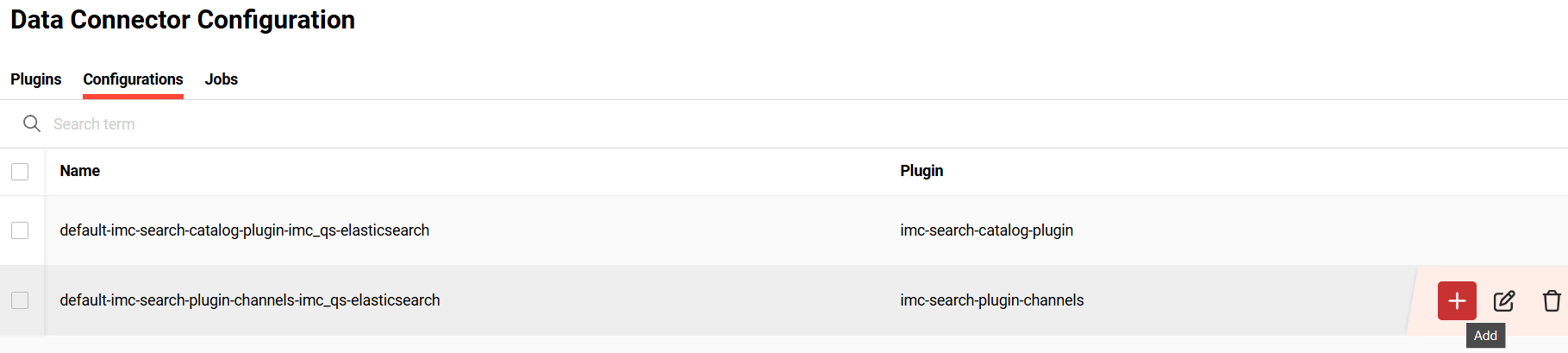Click the pencil edit icon
The width and height of the screenshot is (1568, 353).
[1504, 300]
